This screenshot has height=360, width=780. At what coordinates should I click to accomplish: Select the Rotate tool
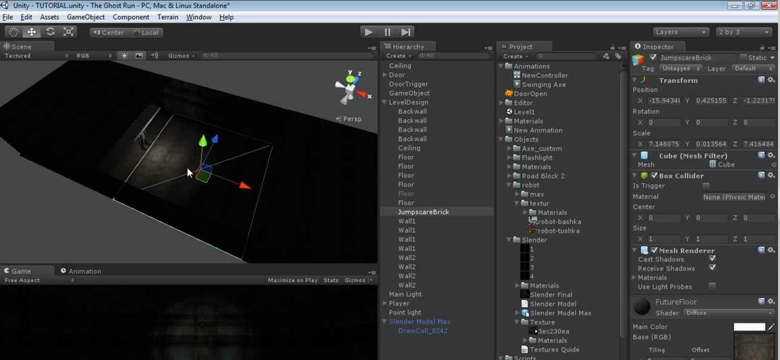point(50,32)
